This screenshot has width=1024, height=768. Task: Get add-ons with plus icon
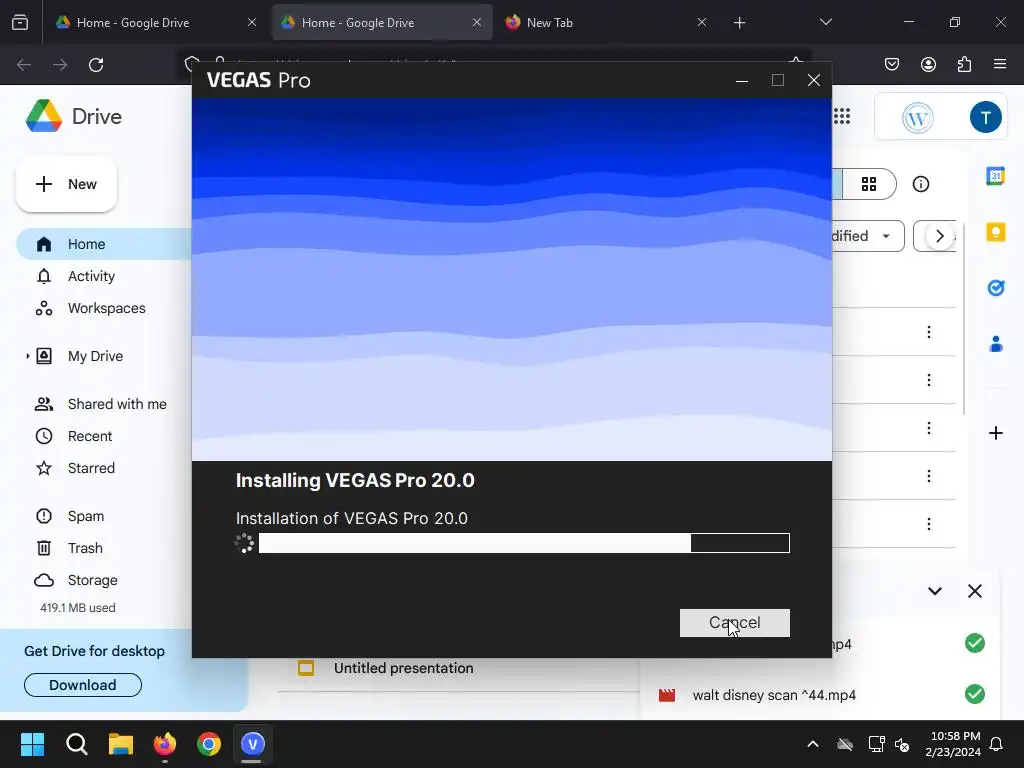[x=995, y=433]
